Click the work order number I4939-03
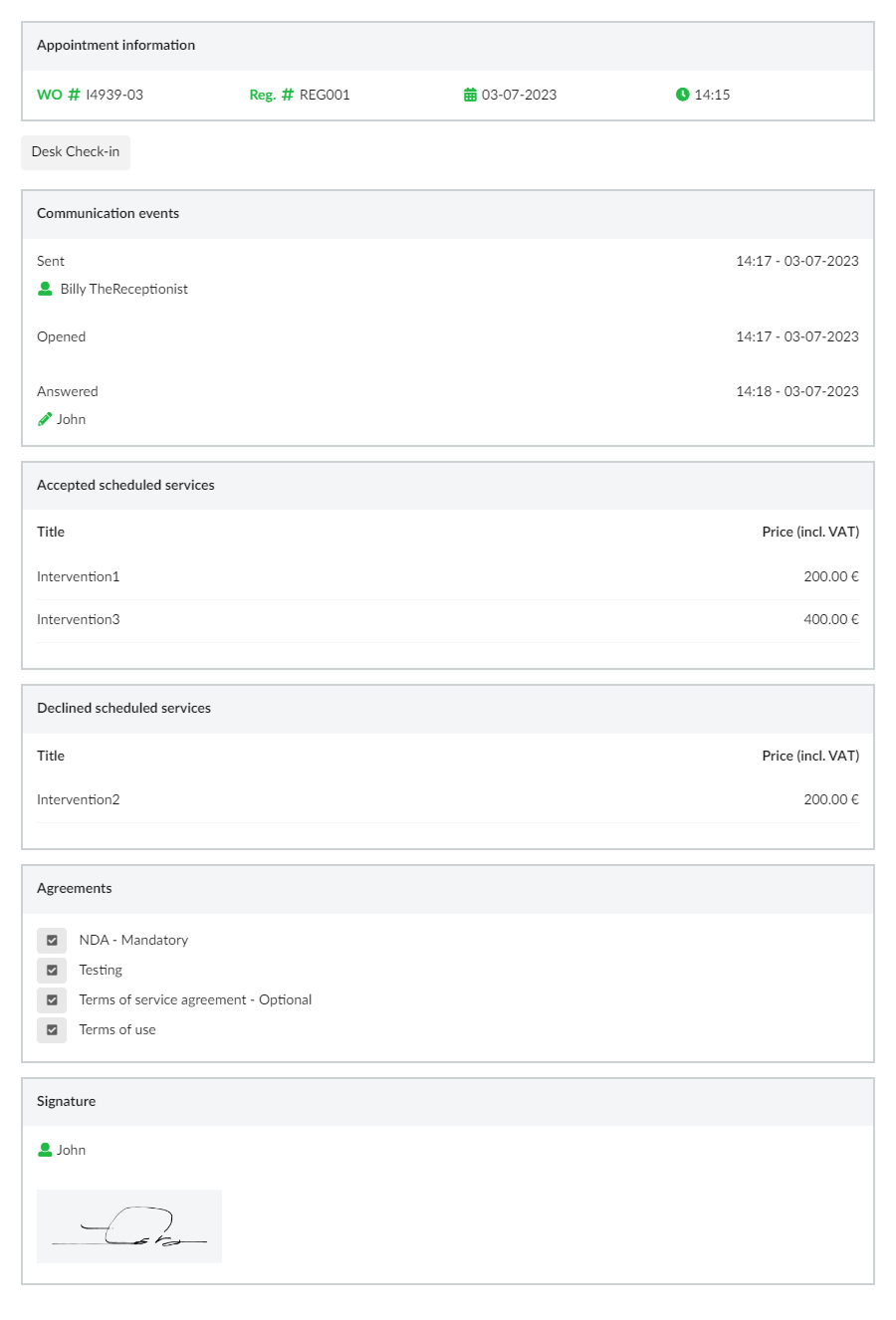 pyautogui.click(x=114, y=95)
